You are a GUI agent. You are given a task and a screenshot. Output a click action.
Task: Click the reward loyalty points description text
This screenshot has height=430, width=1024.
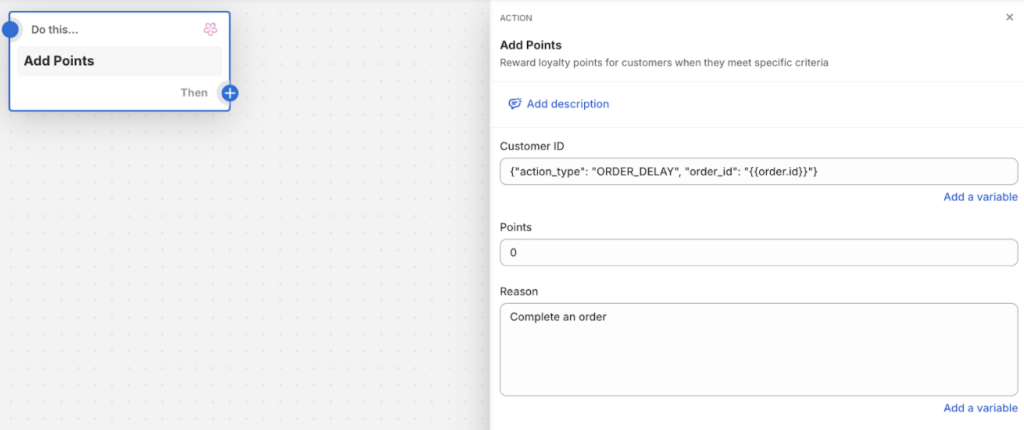(x=664, y=62)
